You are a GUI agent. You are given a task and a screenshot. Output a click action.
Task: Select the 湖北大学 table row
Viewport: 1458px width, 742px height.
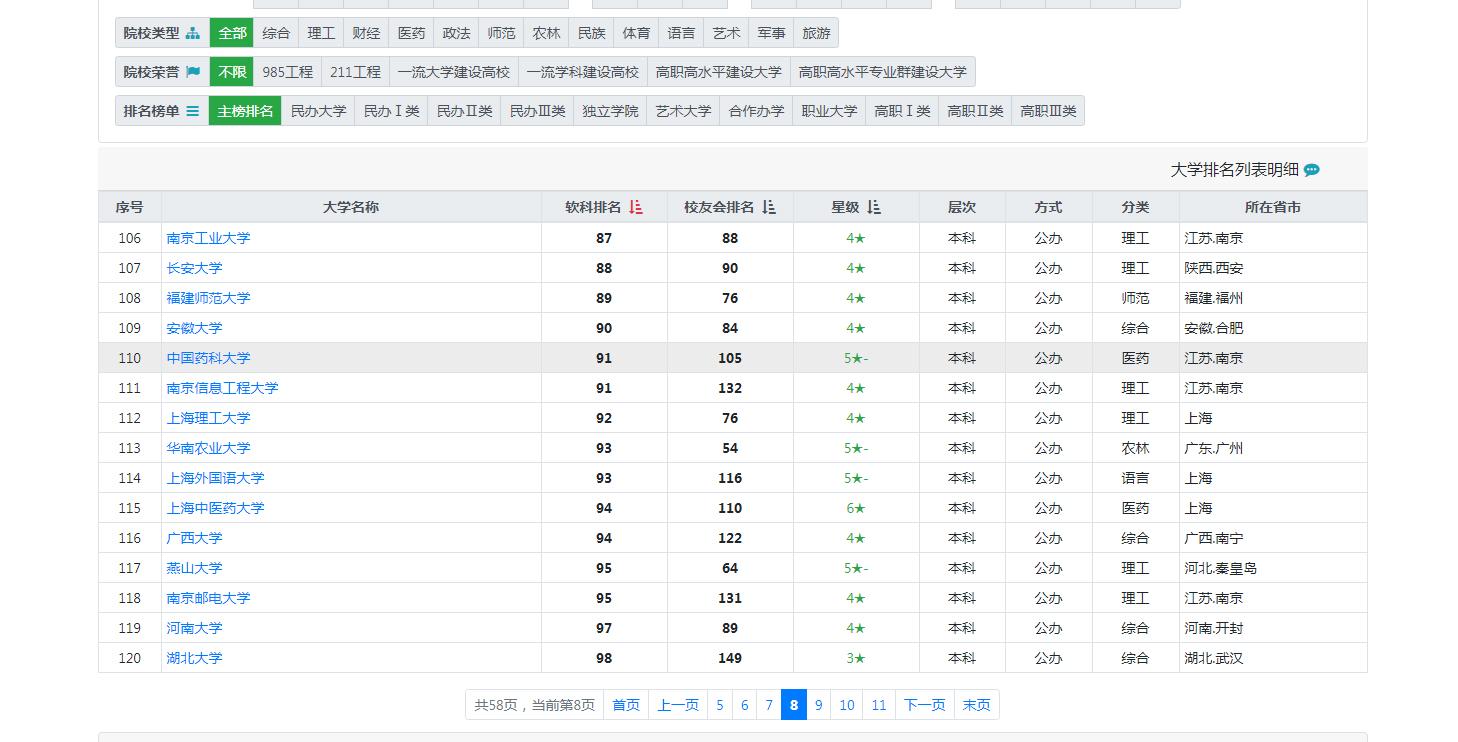click(733, 658)
